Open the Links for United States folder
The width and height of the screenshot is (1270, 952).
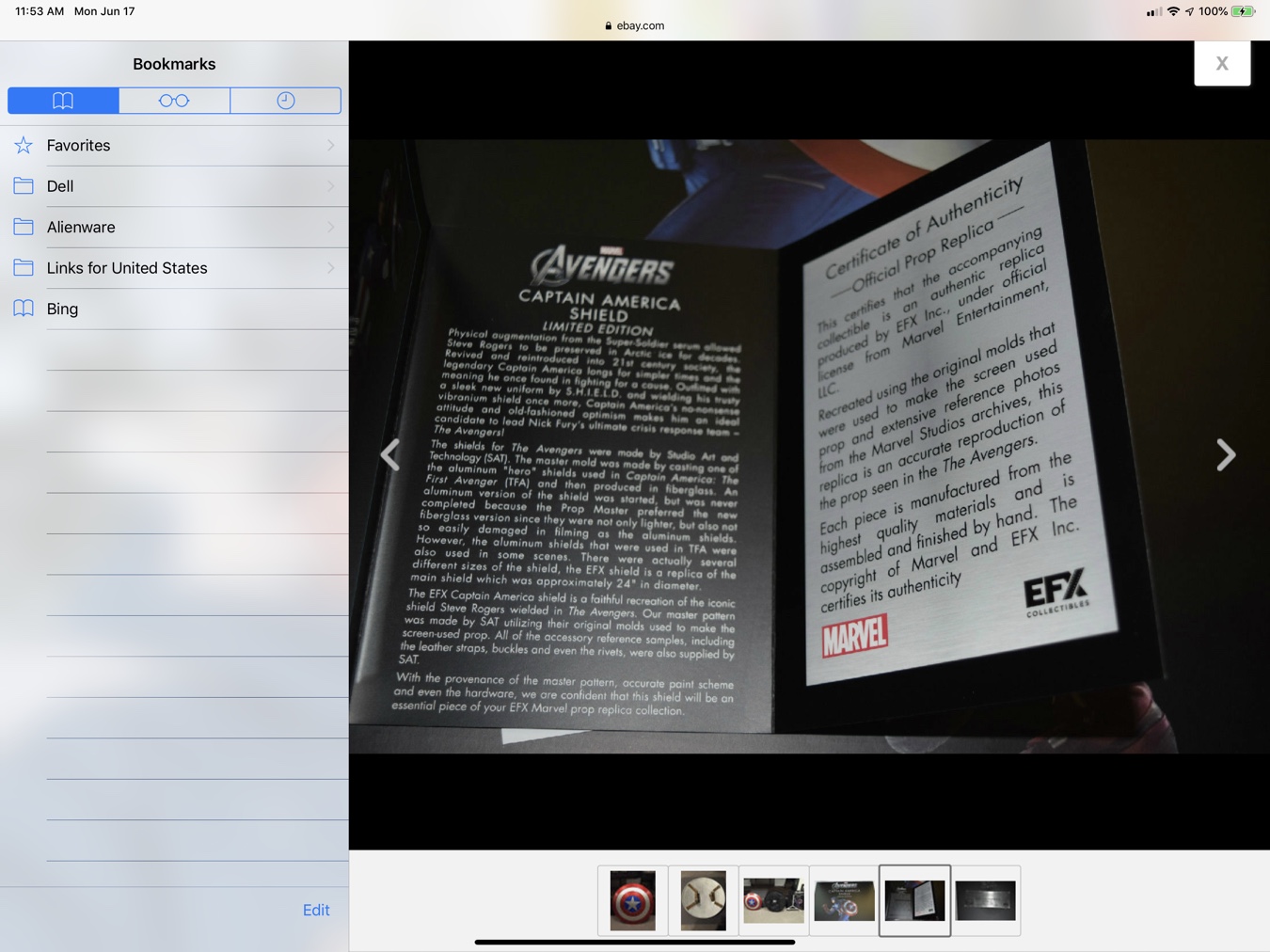pos(174,268)
